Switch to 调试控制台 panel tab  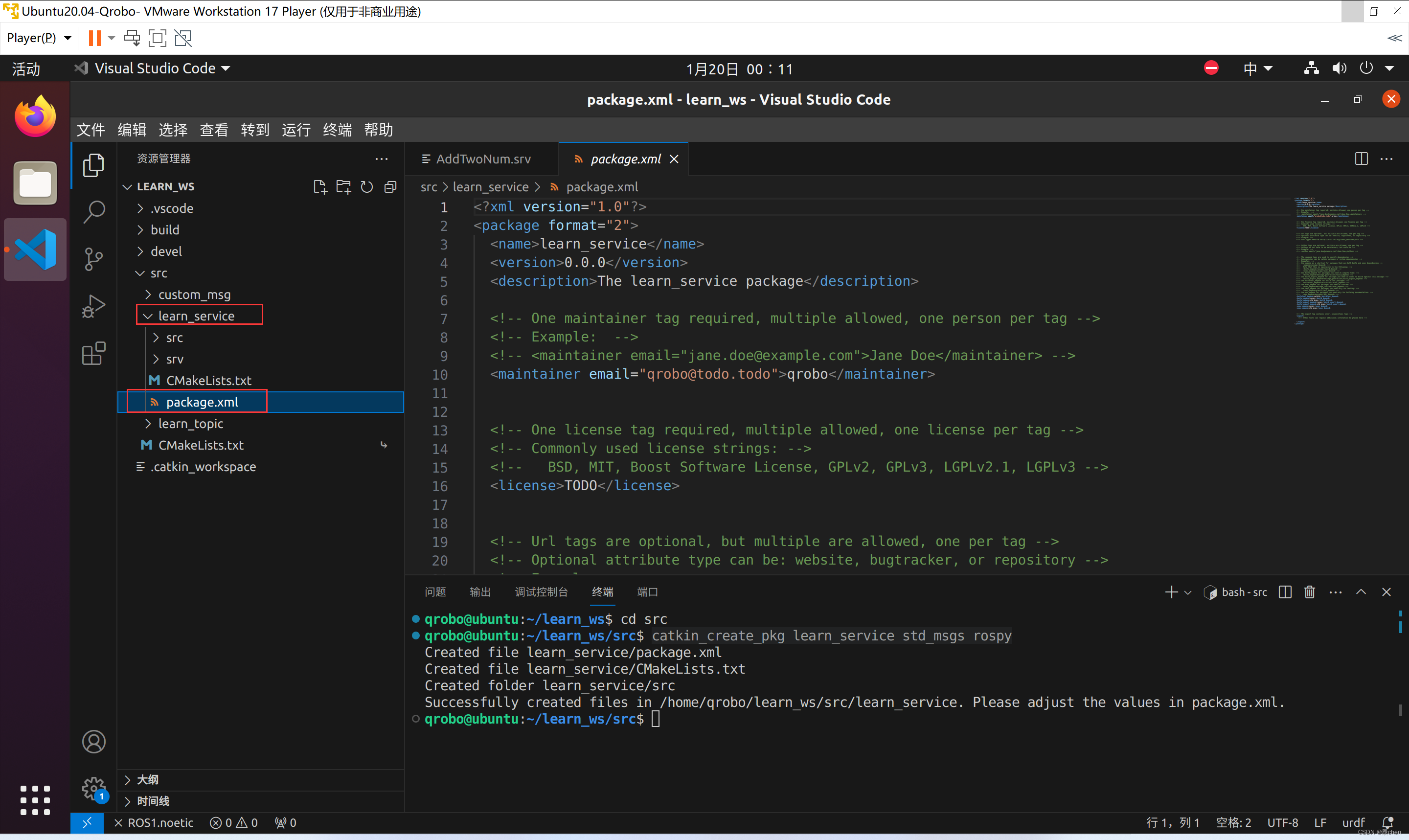pos(541,592)
